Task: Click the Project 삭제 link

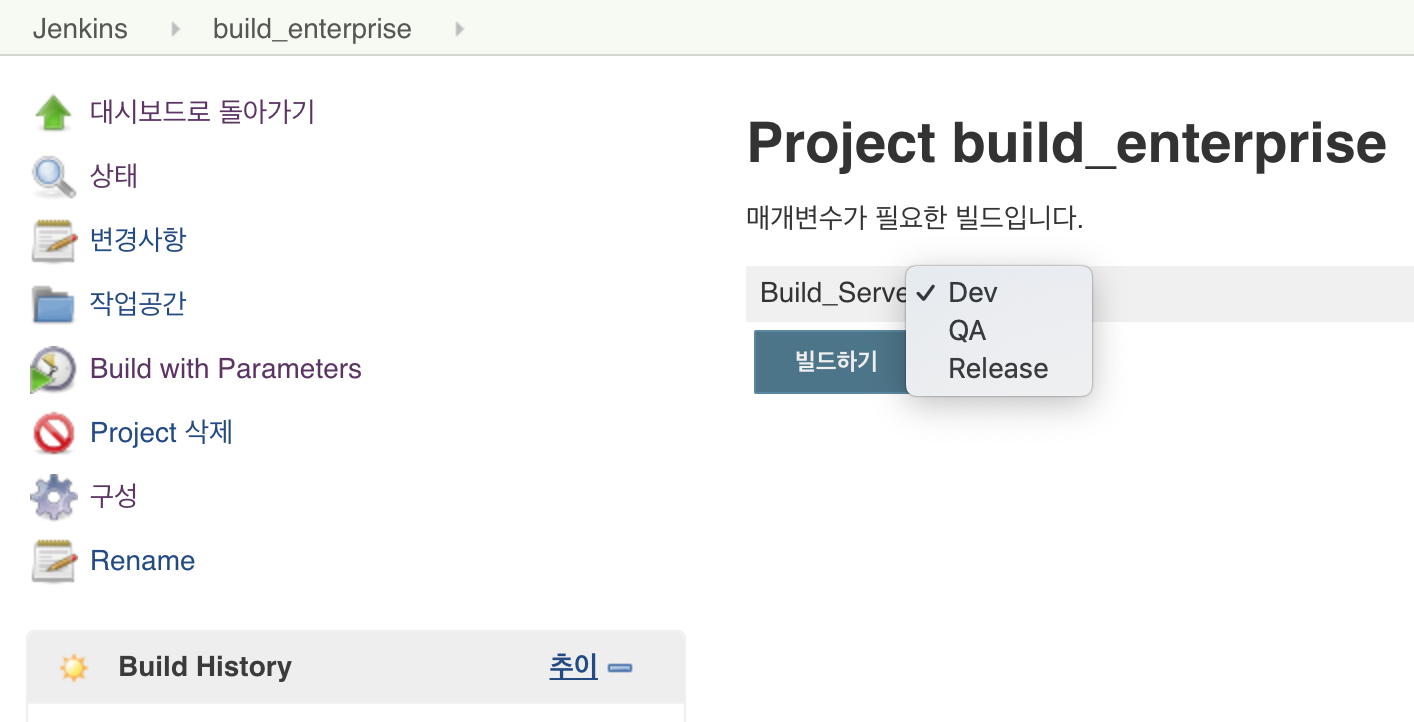Action: pos(161,432)
